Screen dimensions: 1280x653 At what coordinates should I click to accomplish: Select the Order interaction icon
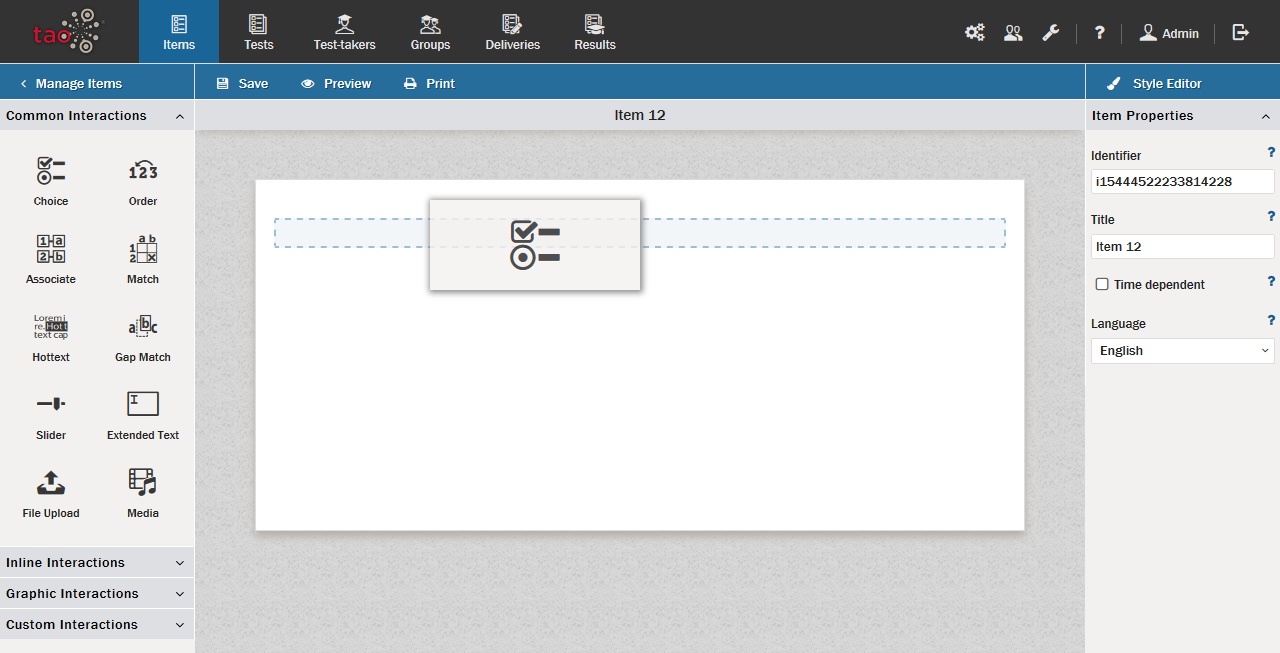click(143, 171)
